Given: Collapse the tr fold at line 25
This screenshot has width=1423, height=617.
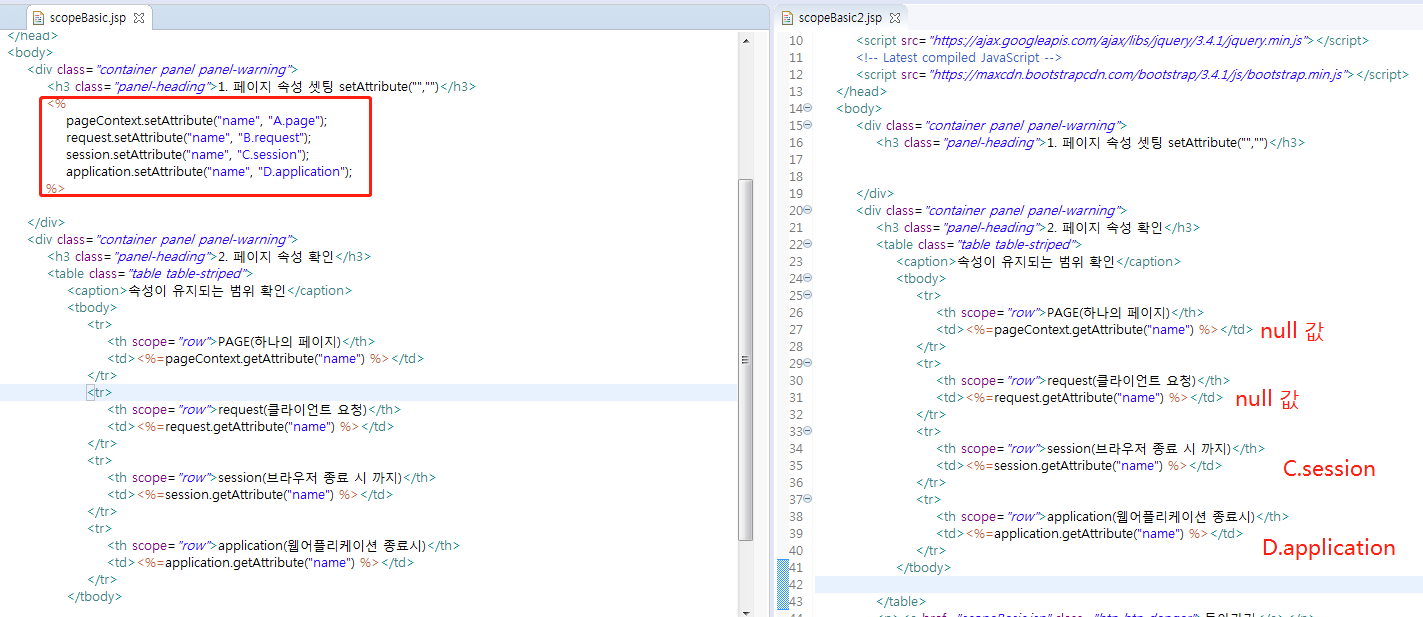Looking at the screenshot, I should (x=808, y=295).
